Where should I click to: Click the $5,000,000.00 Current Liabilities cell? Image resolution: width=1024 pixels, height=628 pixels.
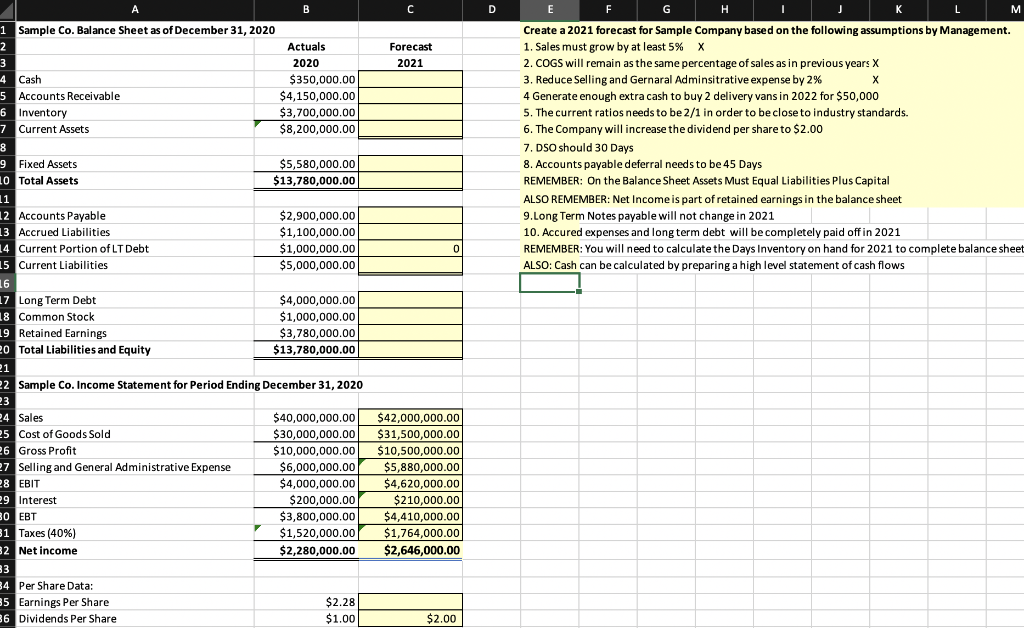[306, 265]
